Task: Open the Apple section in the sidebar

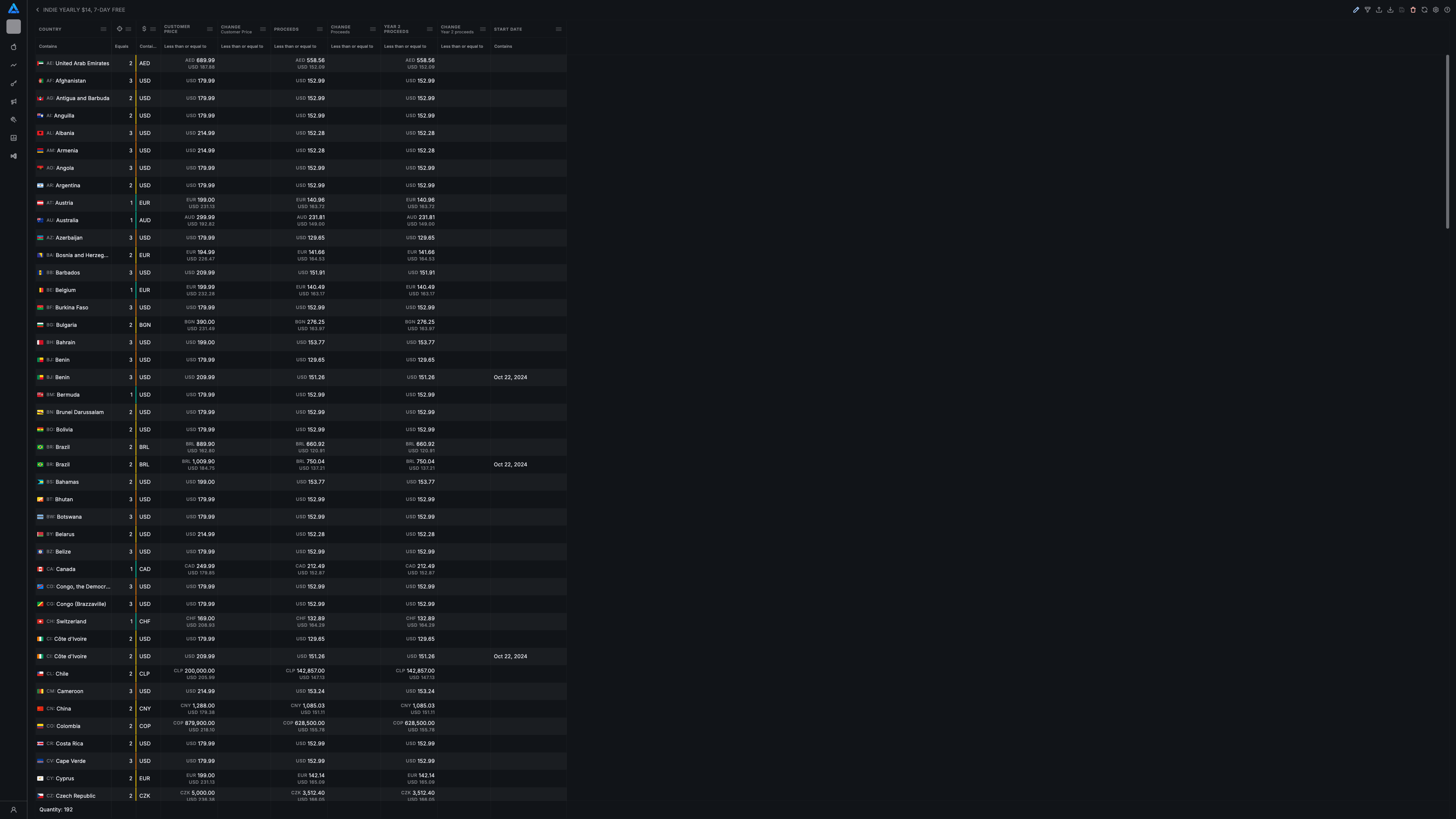Action: [x=14, y=47]
